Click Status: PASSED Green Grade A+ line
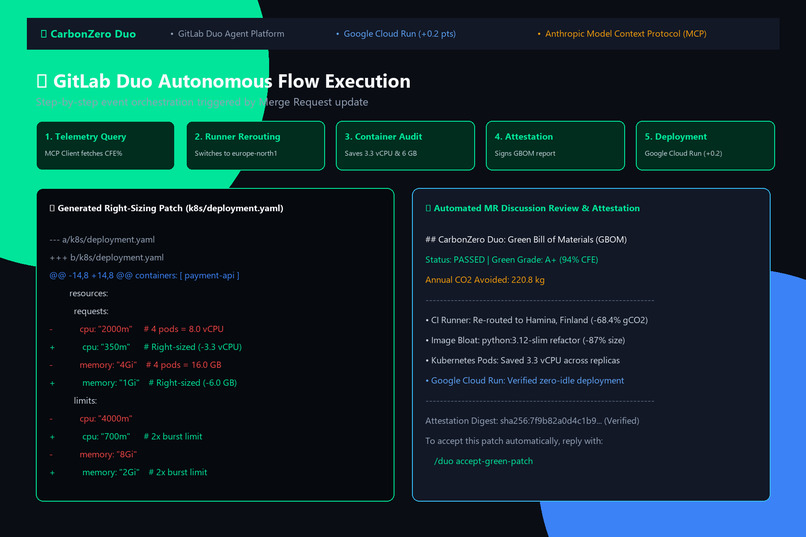Viewport: 806px width, 537px height. pyautogui.click(x=511, y=260)
